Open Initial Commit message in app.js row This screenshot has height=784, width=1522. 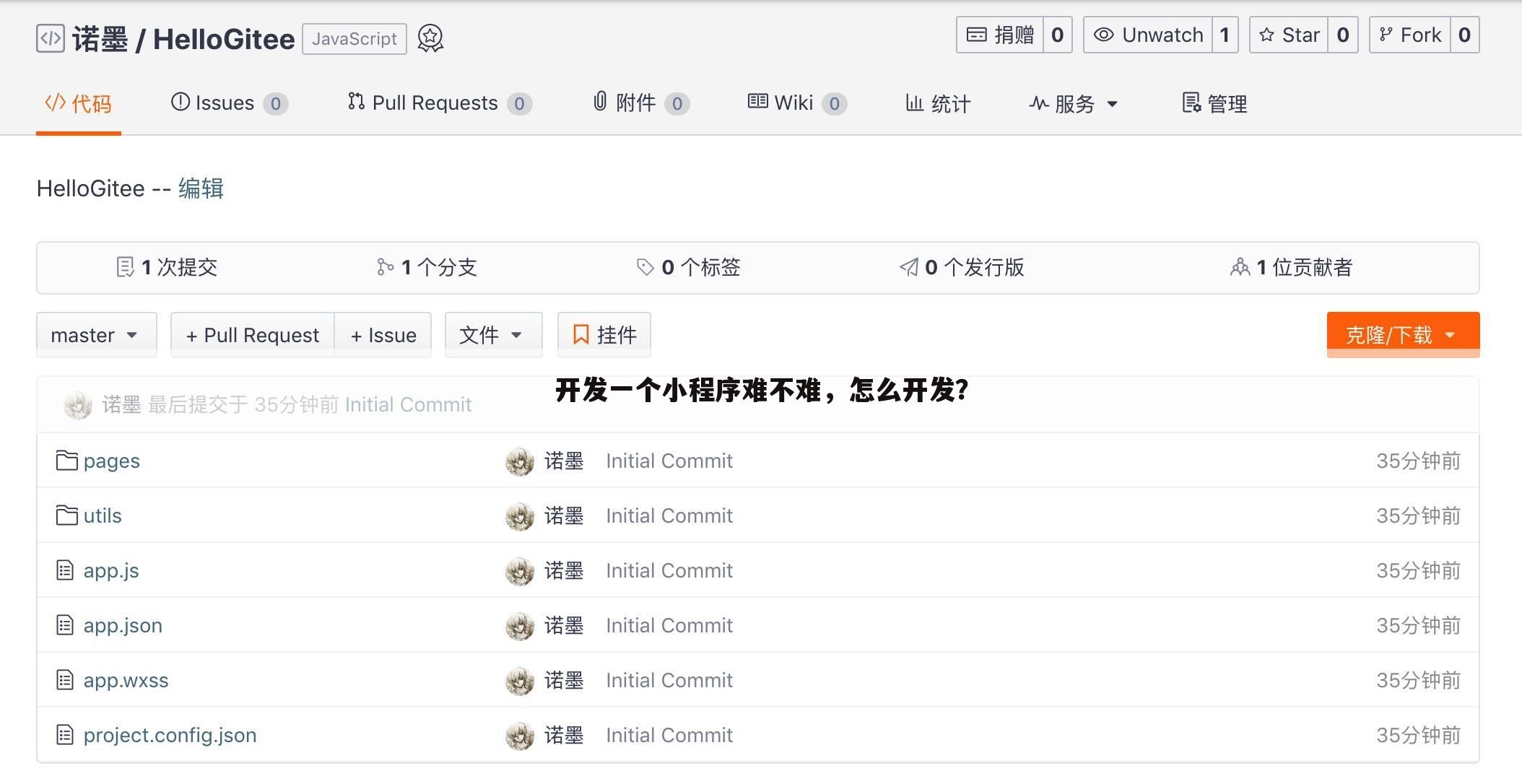point(669,570)
